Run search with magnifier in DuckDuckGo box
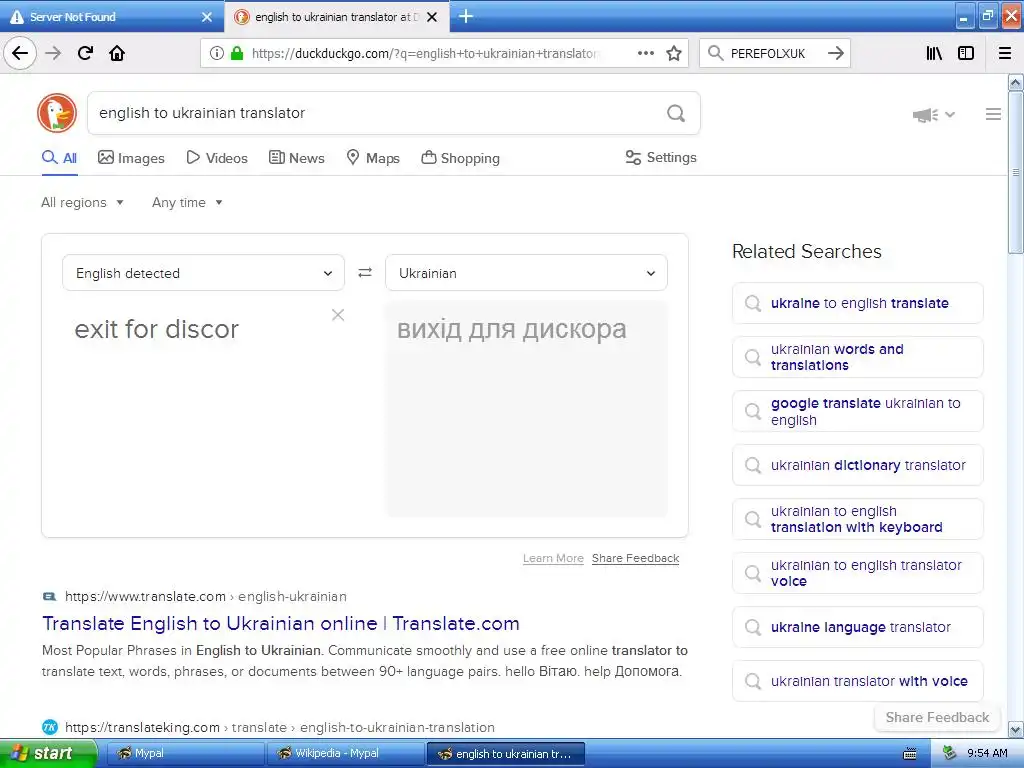This screenshot has height=768, width=1024. tap(676, 114)
